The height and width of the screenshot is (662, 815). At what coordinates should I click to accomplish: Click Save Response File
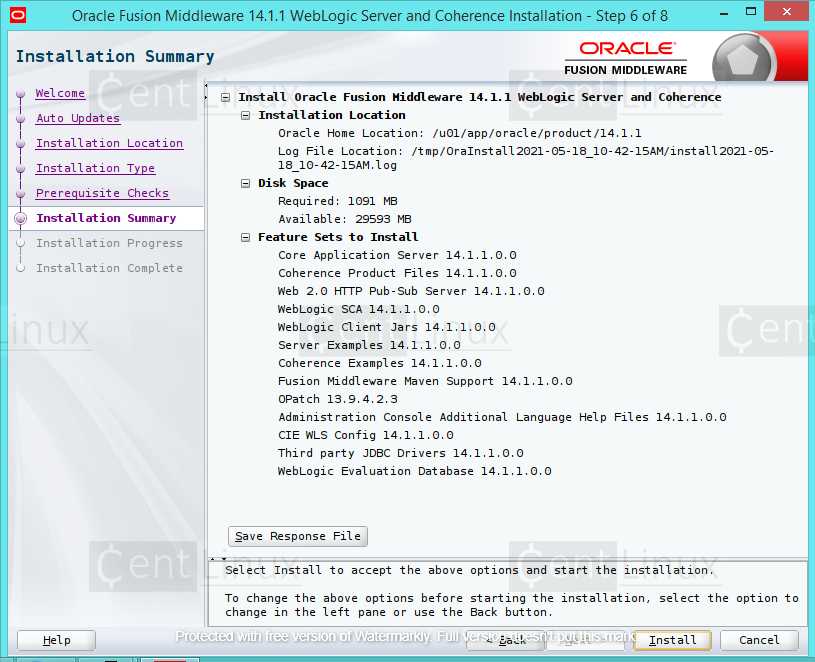297,536
